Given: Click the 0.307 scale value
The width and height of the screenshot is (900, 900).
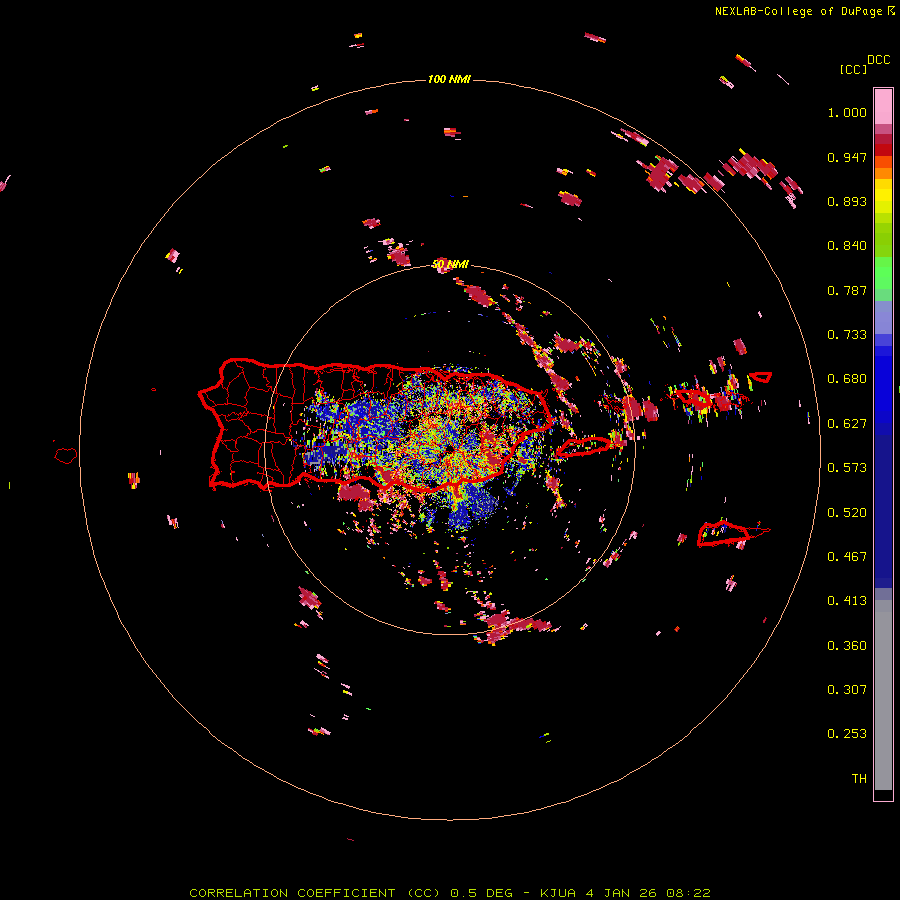Looking at the screenshot, I should coord(847,690).
